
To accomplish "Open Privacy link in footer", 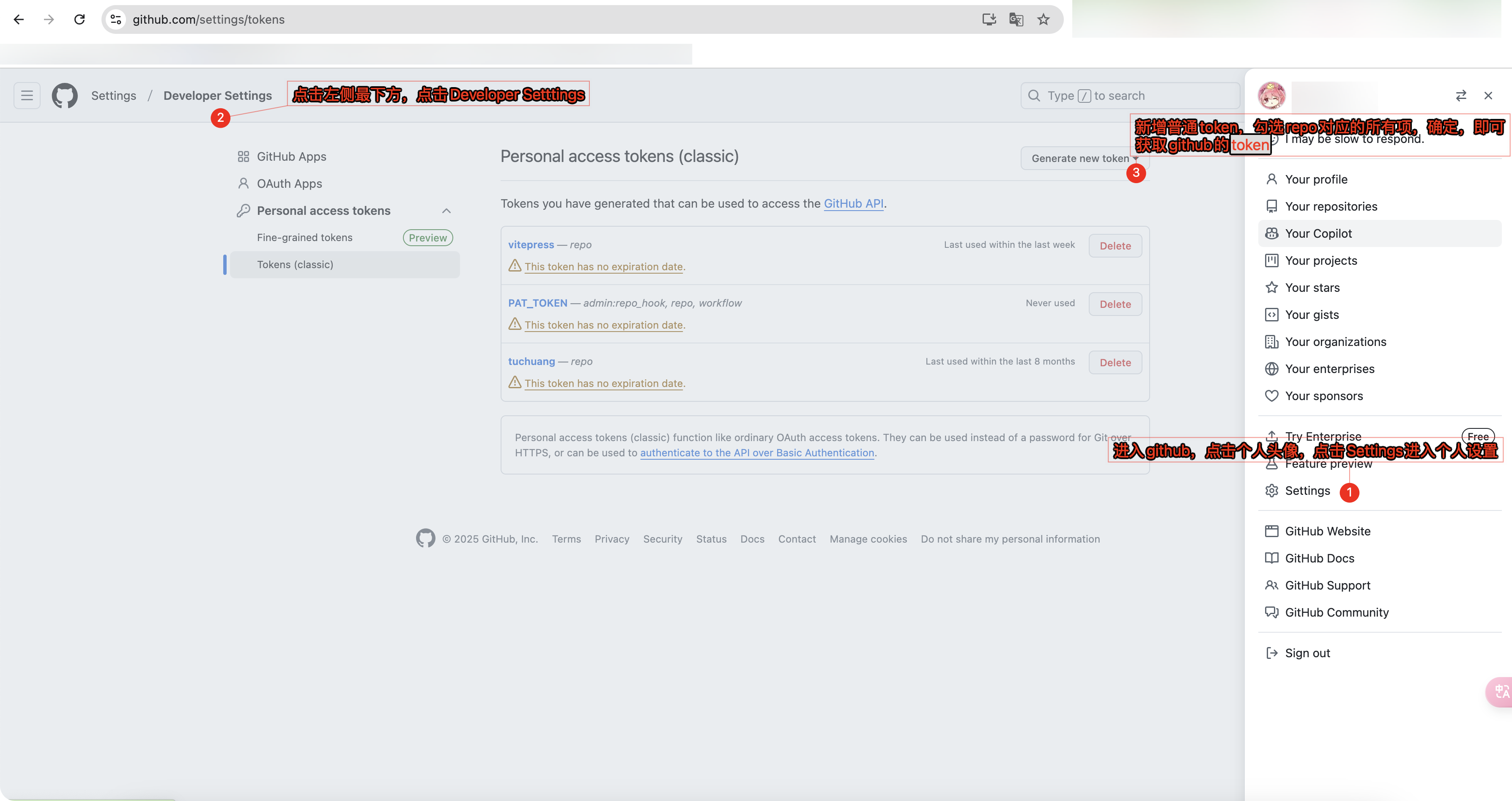I will point(612,538).
